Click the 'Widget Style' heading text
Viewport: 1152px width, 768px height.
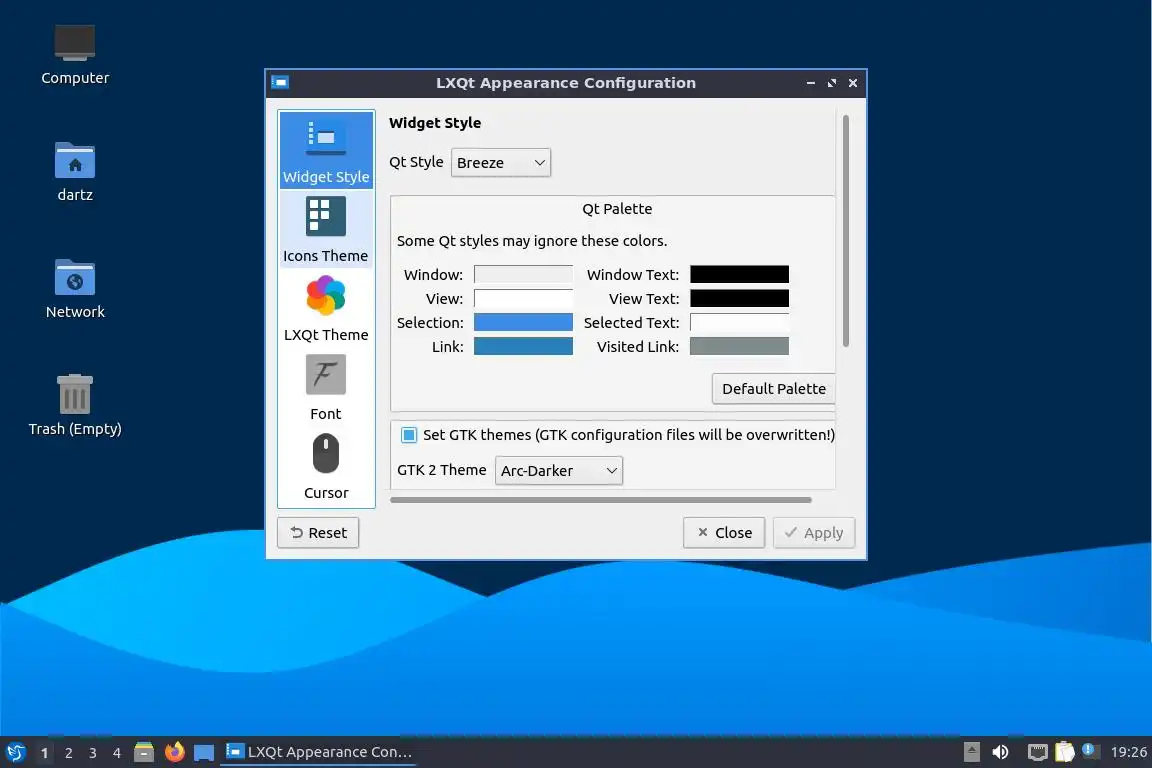point(435,123)
